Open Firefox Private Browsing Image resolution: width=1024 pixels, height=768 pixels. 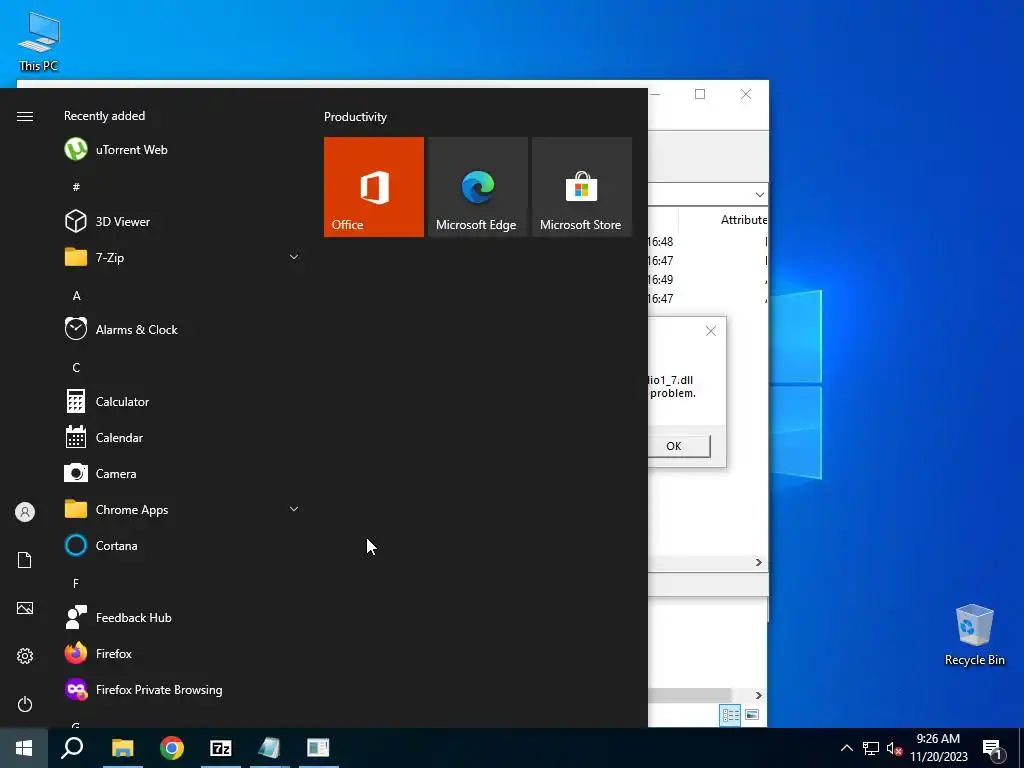tap(182, 690)
